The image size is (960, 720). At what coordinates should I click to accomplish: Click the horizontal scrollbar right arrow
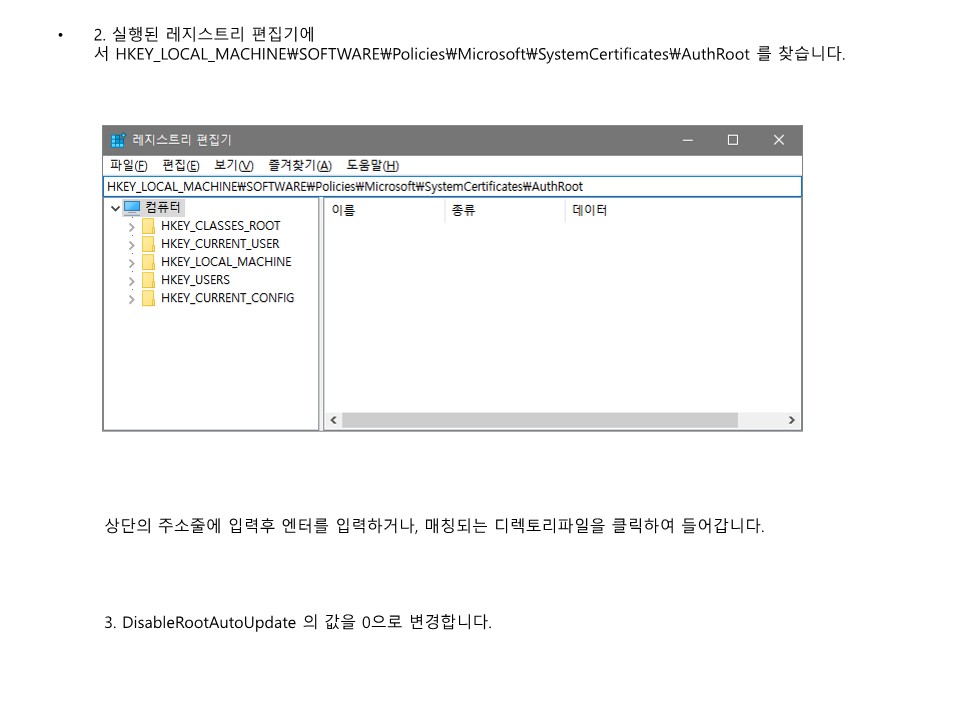coord(792,420)
